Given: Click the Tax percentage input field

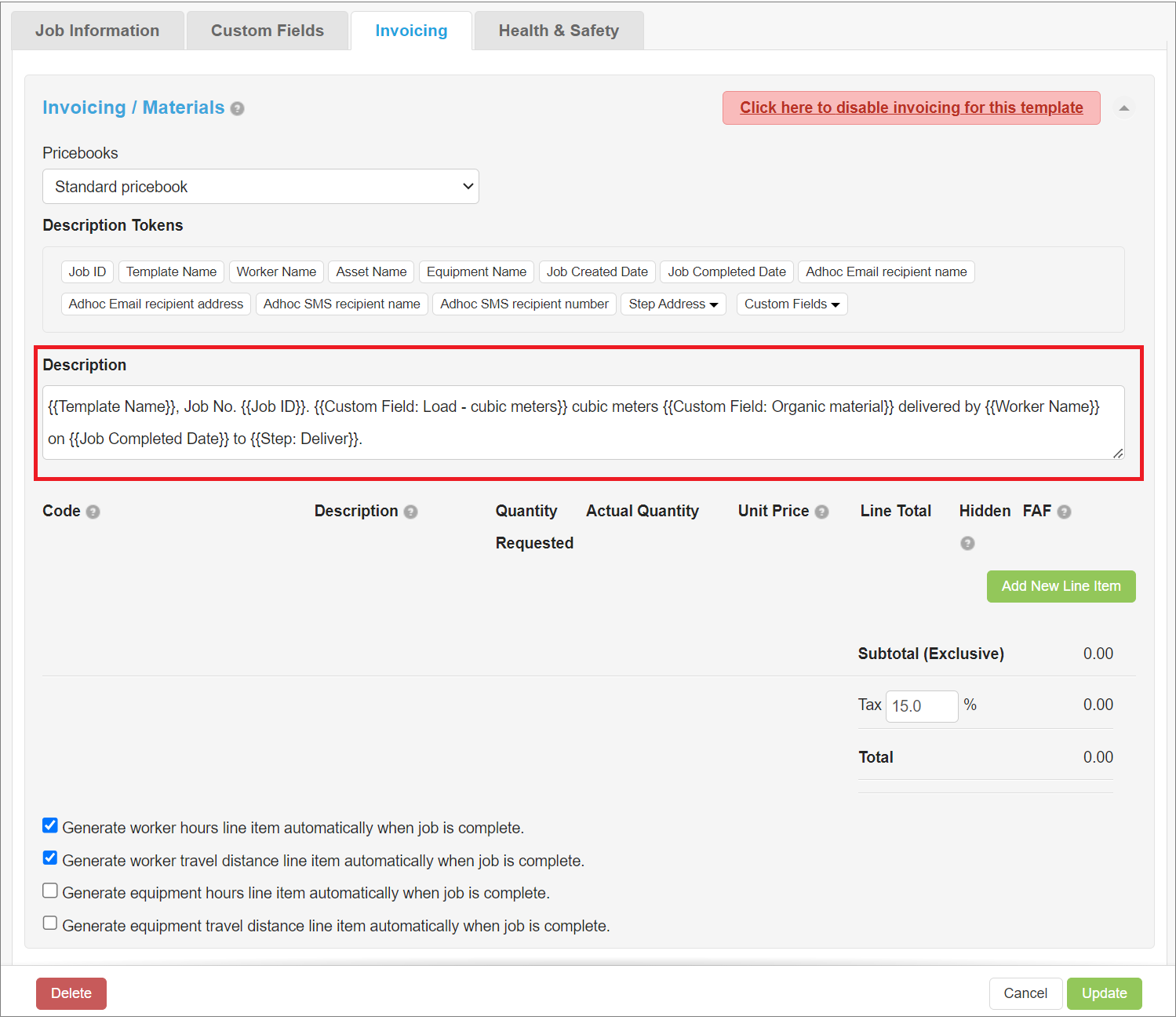Looking at the screenshot, I should [x=922, y=706].
